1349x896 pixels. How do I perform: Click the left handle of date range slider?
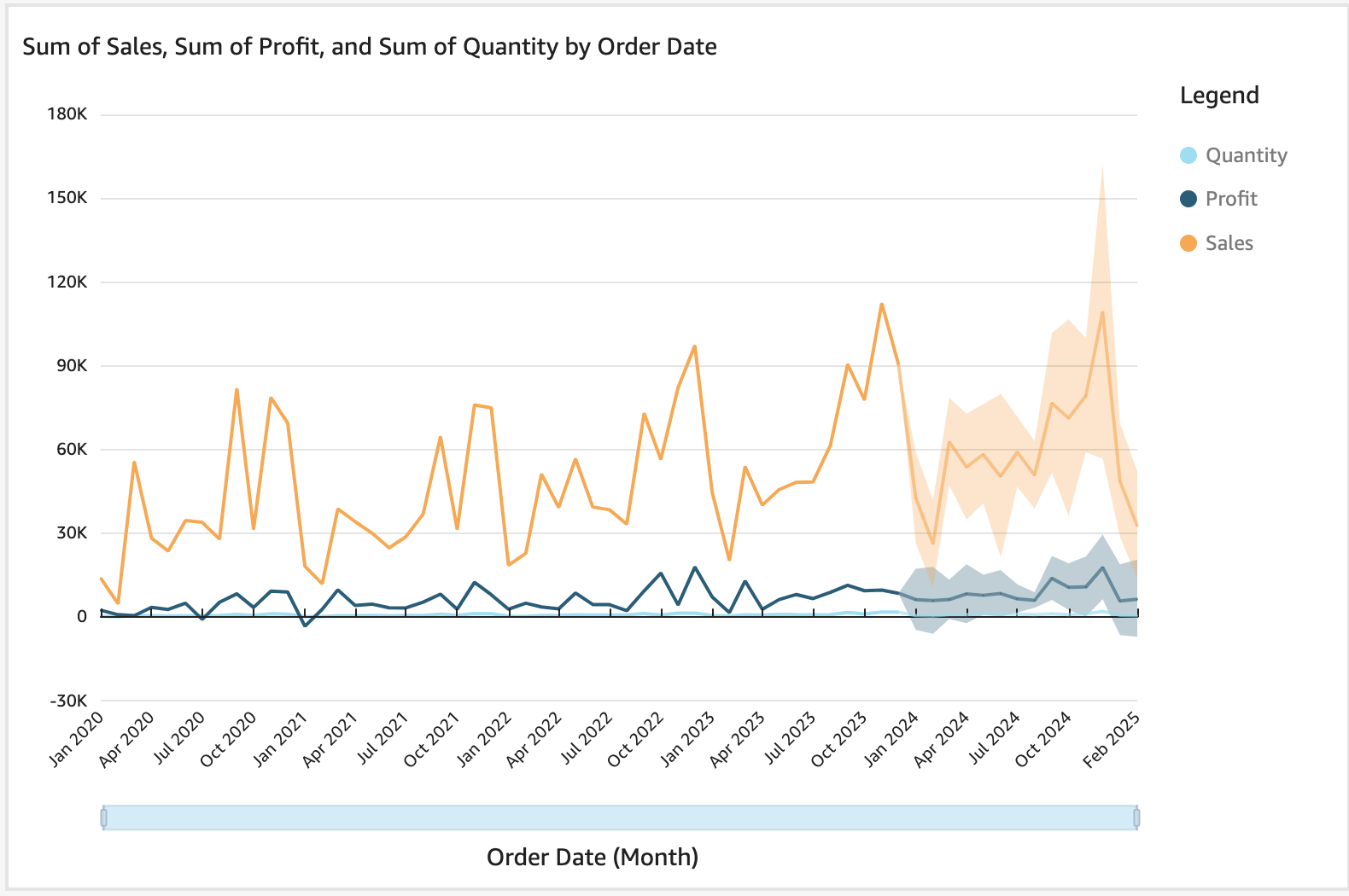pyautogui.click(x=104, y=817)
